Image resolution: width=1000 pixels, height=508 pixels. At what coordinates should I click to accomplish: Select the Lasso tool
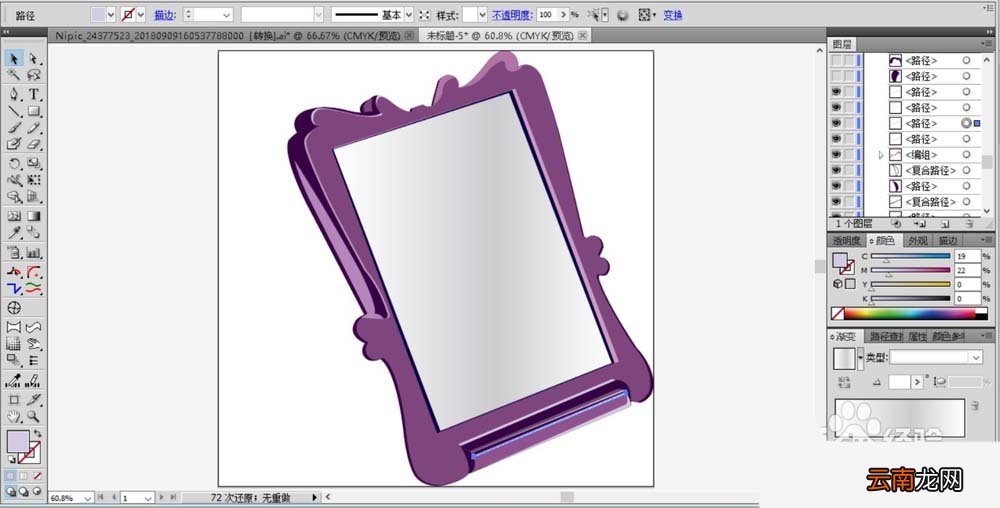click(34, 75)
